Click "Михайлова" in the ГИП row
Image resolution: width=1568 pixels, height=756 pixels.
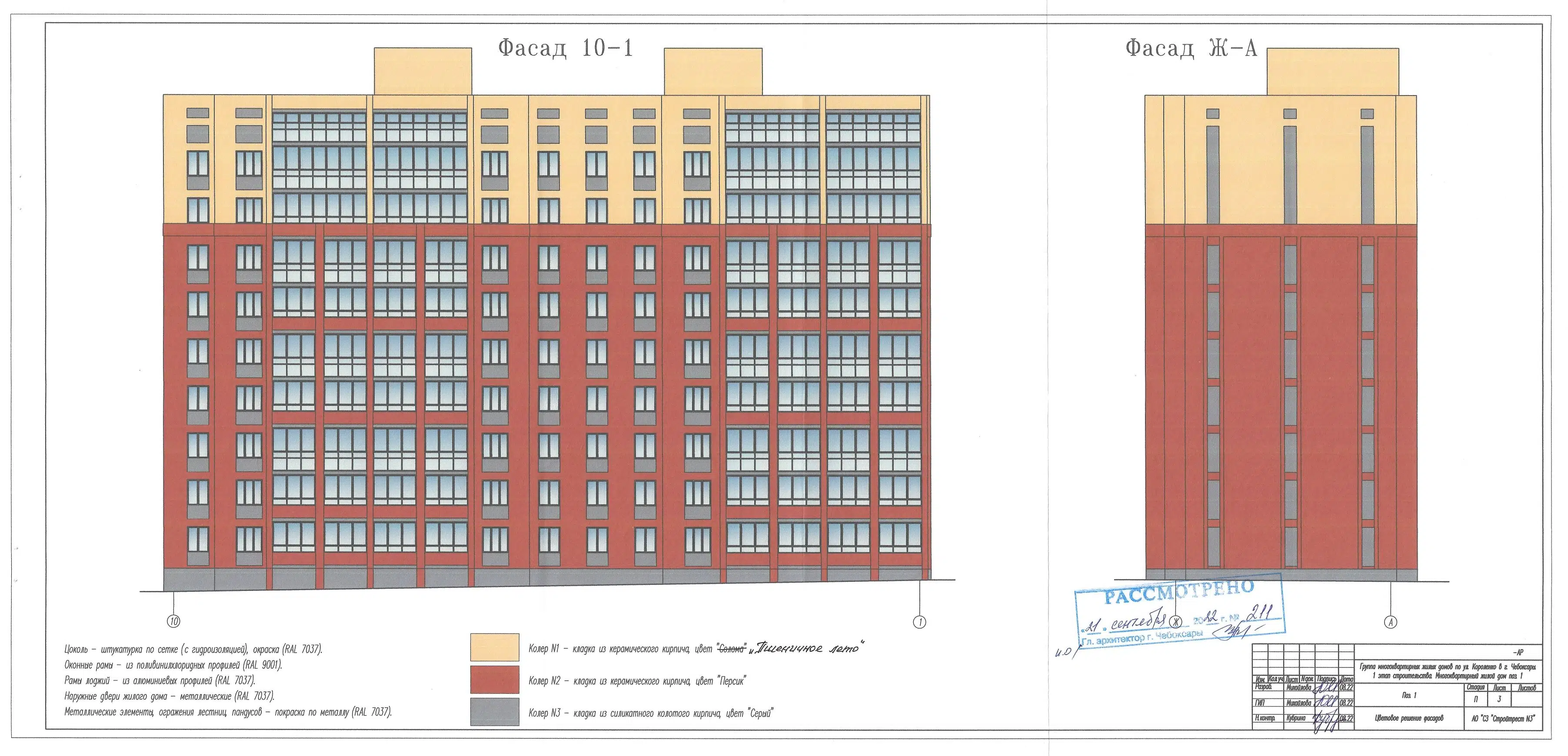tap(1299, 703)
